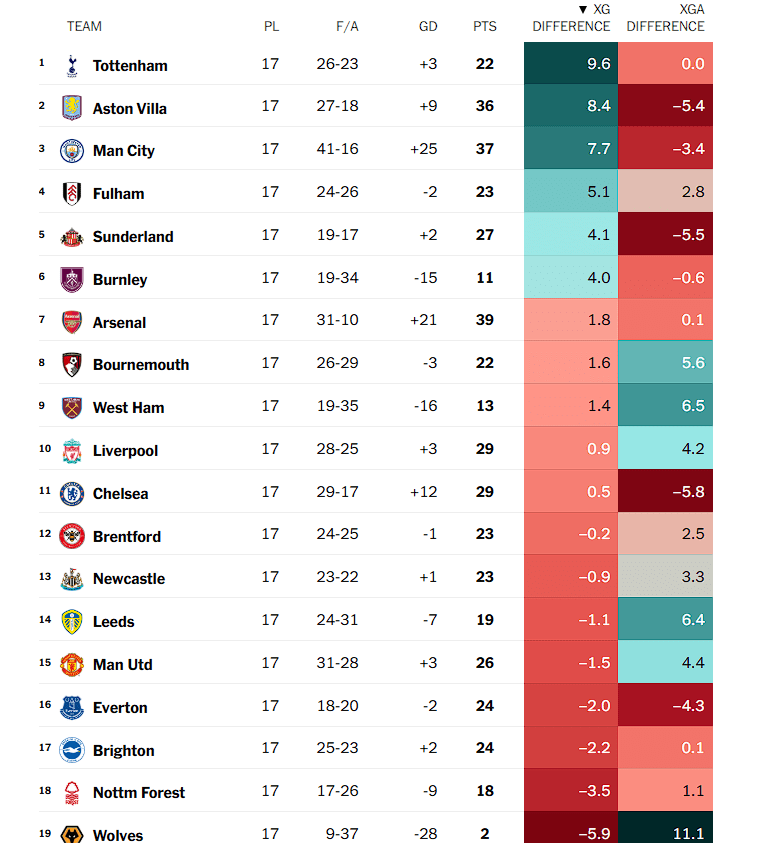Screen dimensions: 760x867
Task: Open the Fulham team link
Action: (118, 194)
